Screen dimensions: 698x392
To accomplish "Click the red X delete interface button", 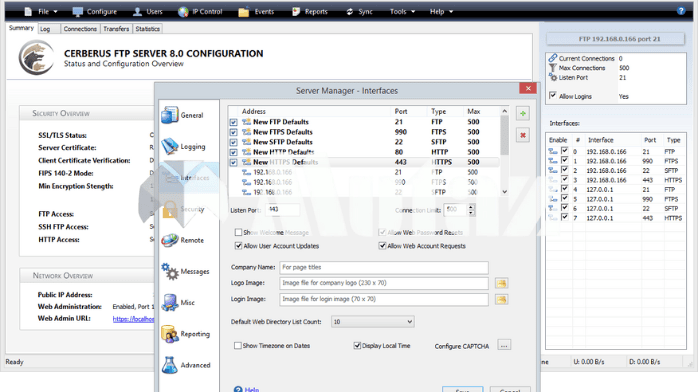I will [x=523, y=135].
